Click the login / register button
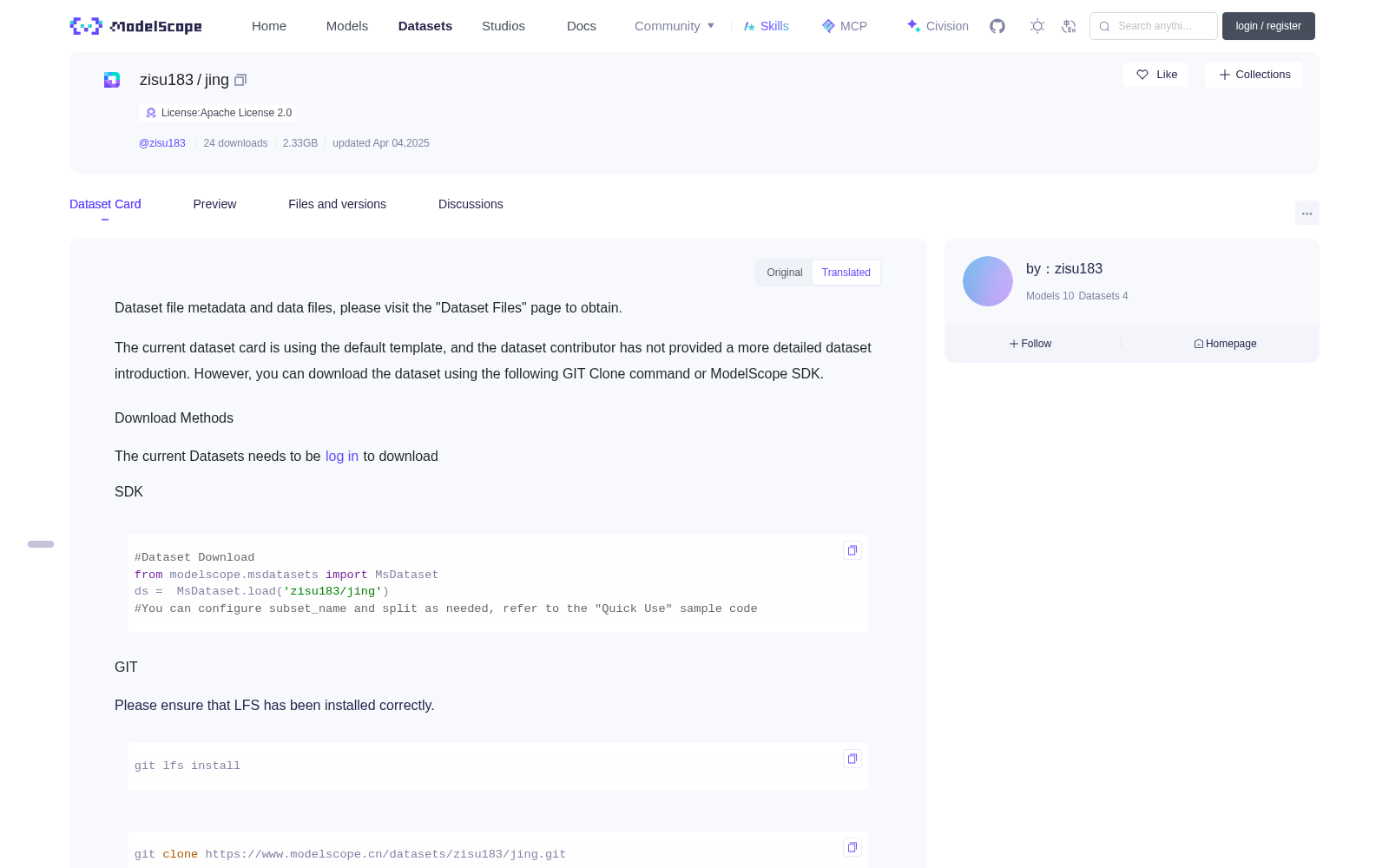The width and height of the screenshot is (1389, 868). click(x=1268, y=26)
